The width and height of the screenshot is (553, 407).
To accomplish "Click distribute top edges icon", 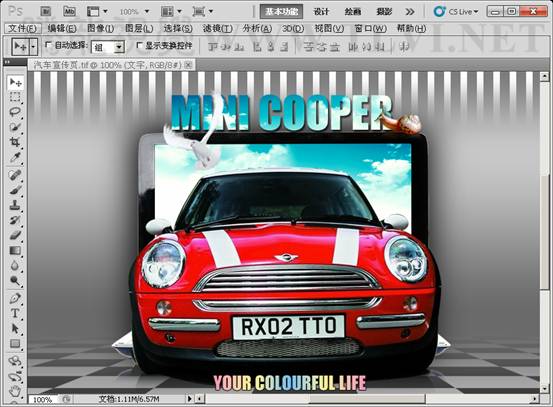I will 309,47.
